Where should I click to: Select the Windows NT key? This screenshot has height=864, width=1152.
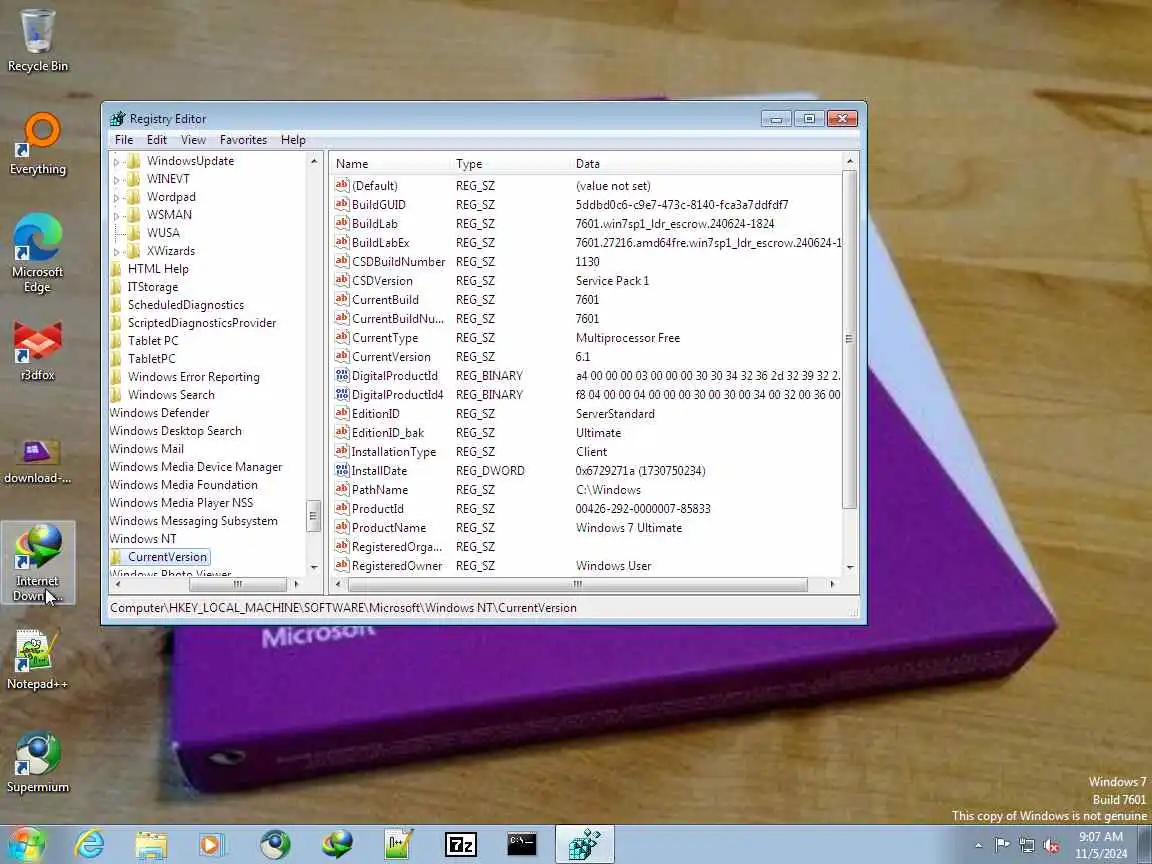click(x=143, y=539)
